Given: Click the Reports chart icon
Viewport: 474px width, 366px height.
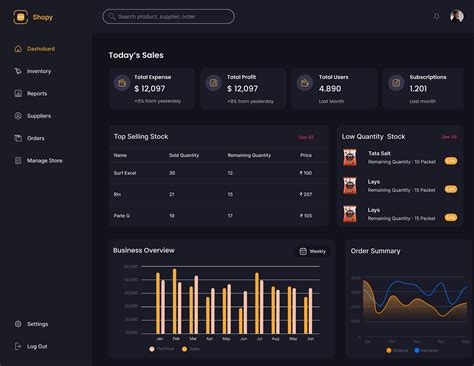Looking at the screenshot, I should [18, 93].
